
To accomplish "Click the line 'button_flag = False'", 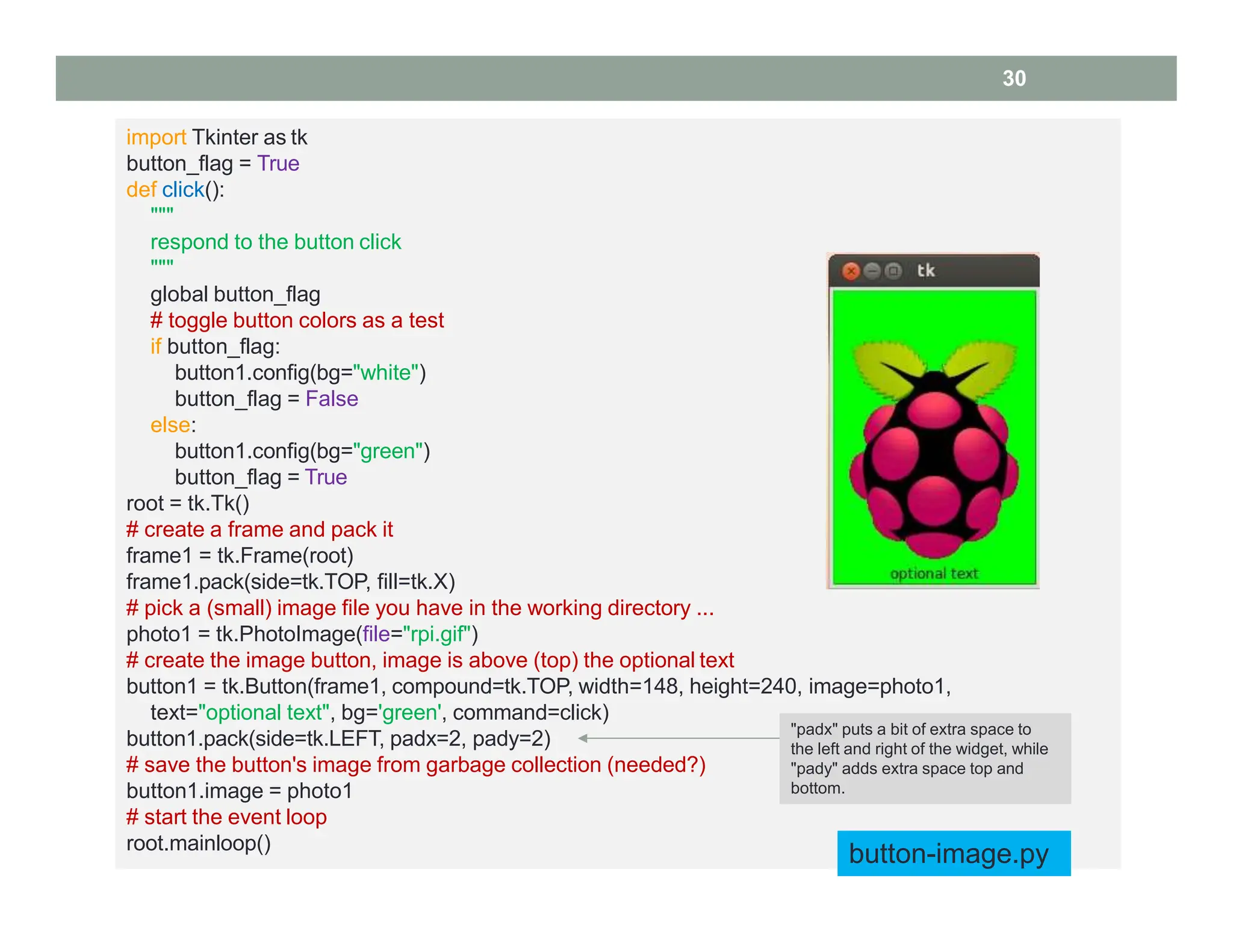I will (x=267, y=398).
